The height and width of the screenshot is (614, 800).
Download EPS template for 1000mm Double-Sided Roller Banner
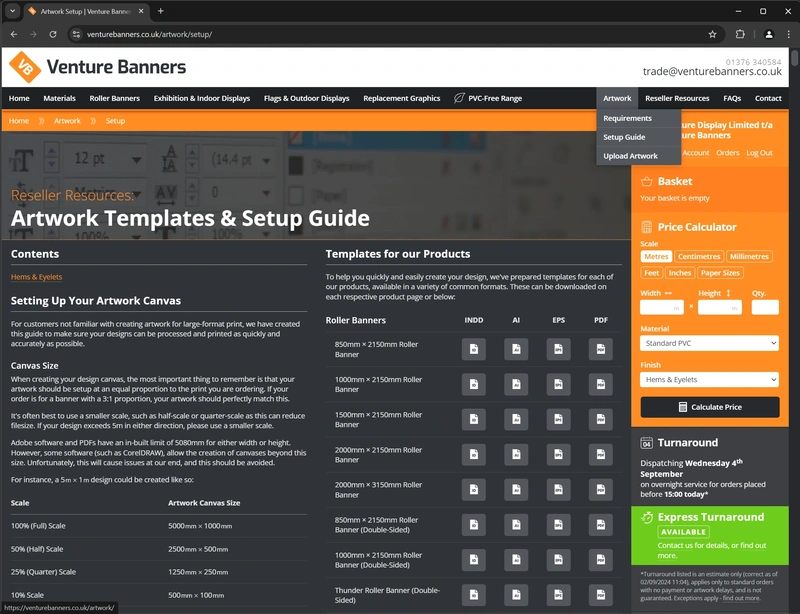coord(558,560)
